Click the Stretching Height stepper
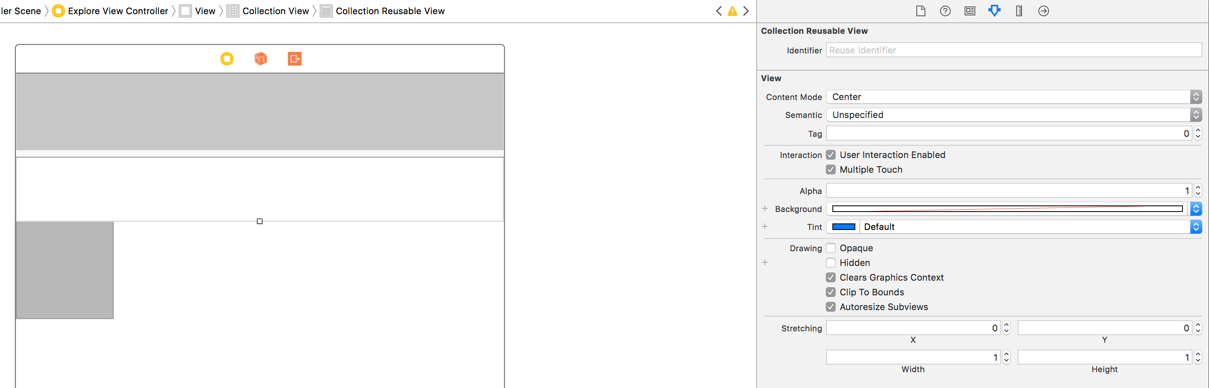Image resolution: width=1209 pixels, height=388 pixels. [x=1198, y=357]
